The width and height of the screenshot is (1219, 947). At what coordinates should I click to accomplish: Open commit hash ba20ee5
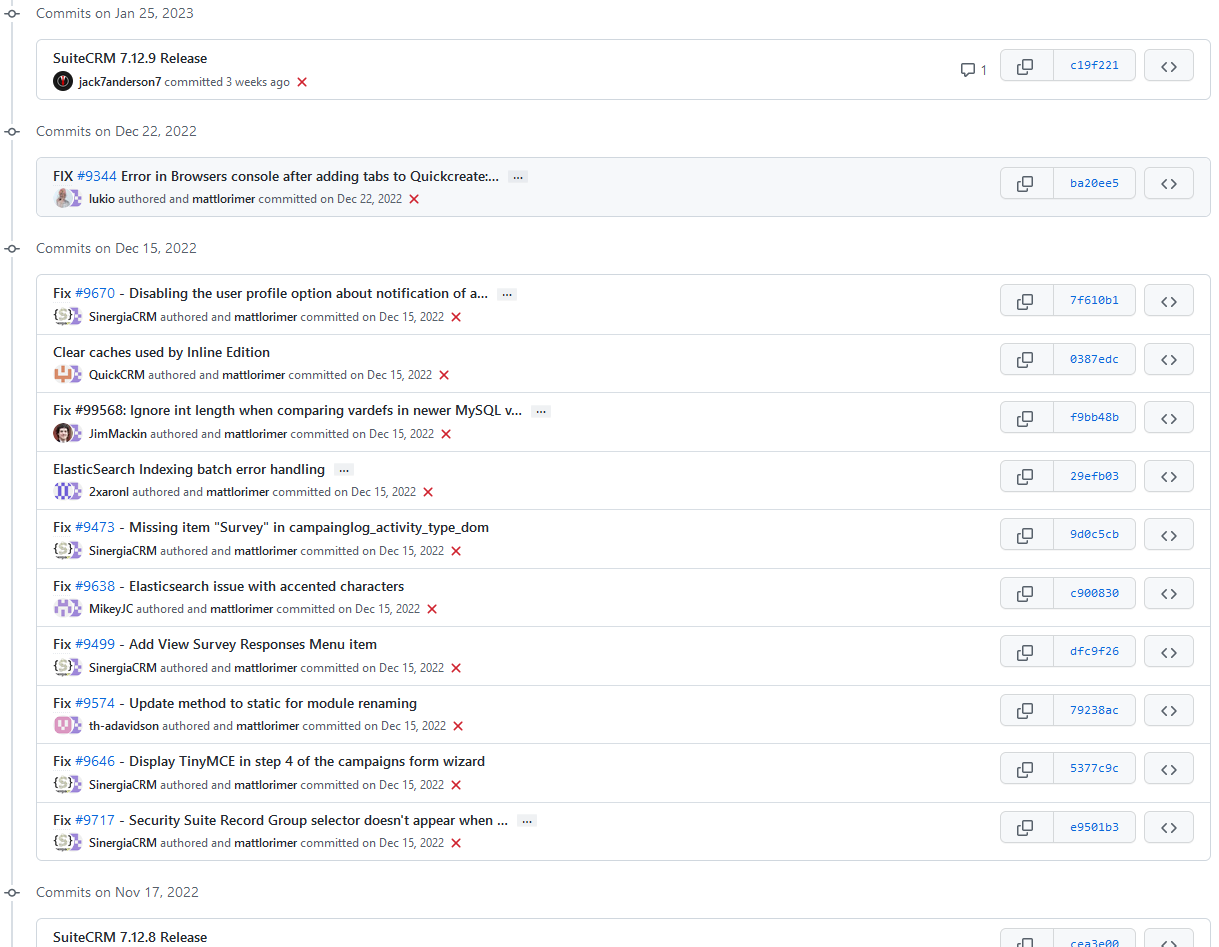[x=1094, y=184]
